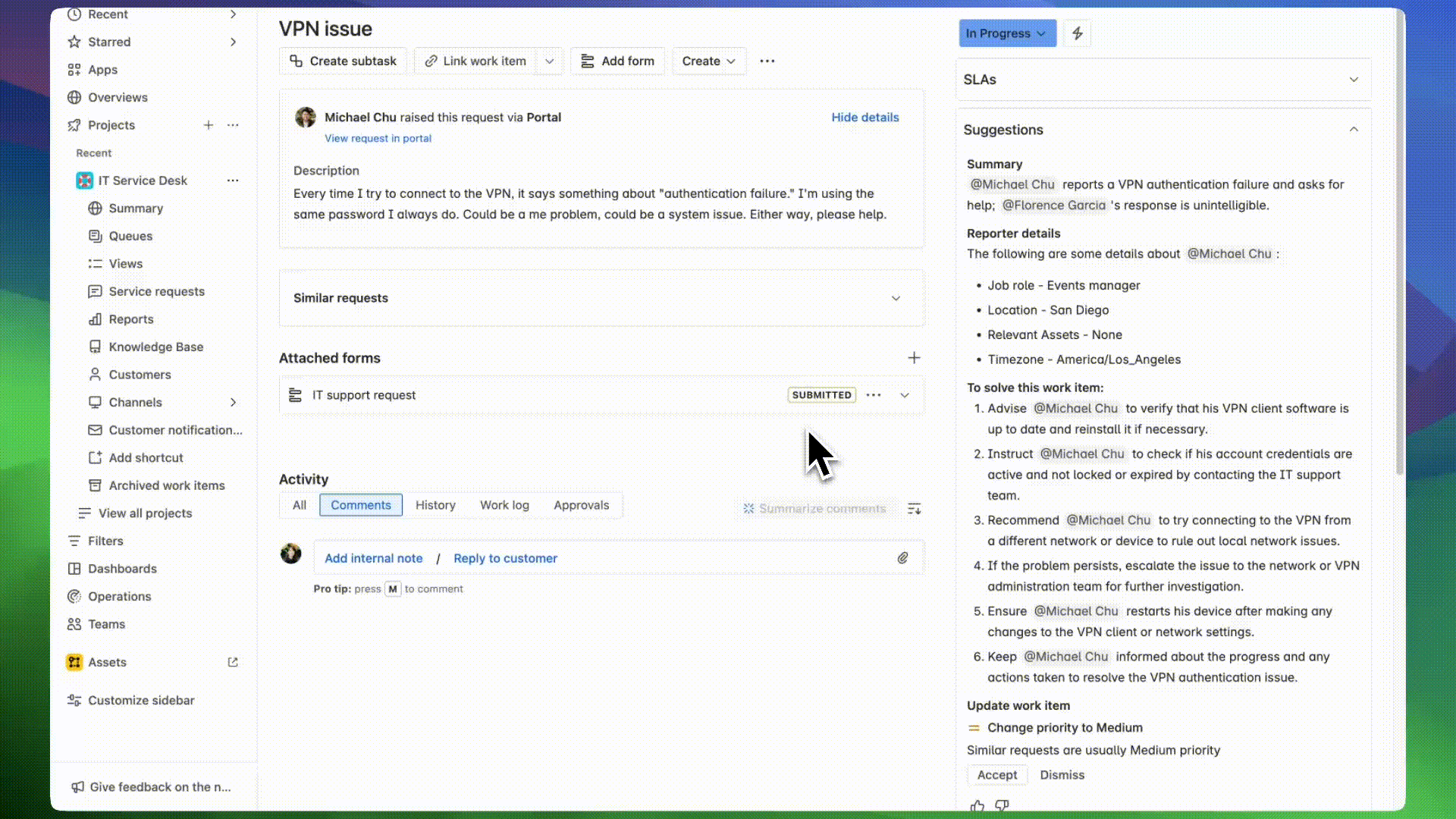This screenshot has height=819, width=1456.
Task: Click the thumbs down feedback icon
Action: 1003,806
